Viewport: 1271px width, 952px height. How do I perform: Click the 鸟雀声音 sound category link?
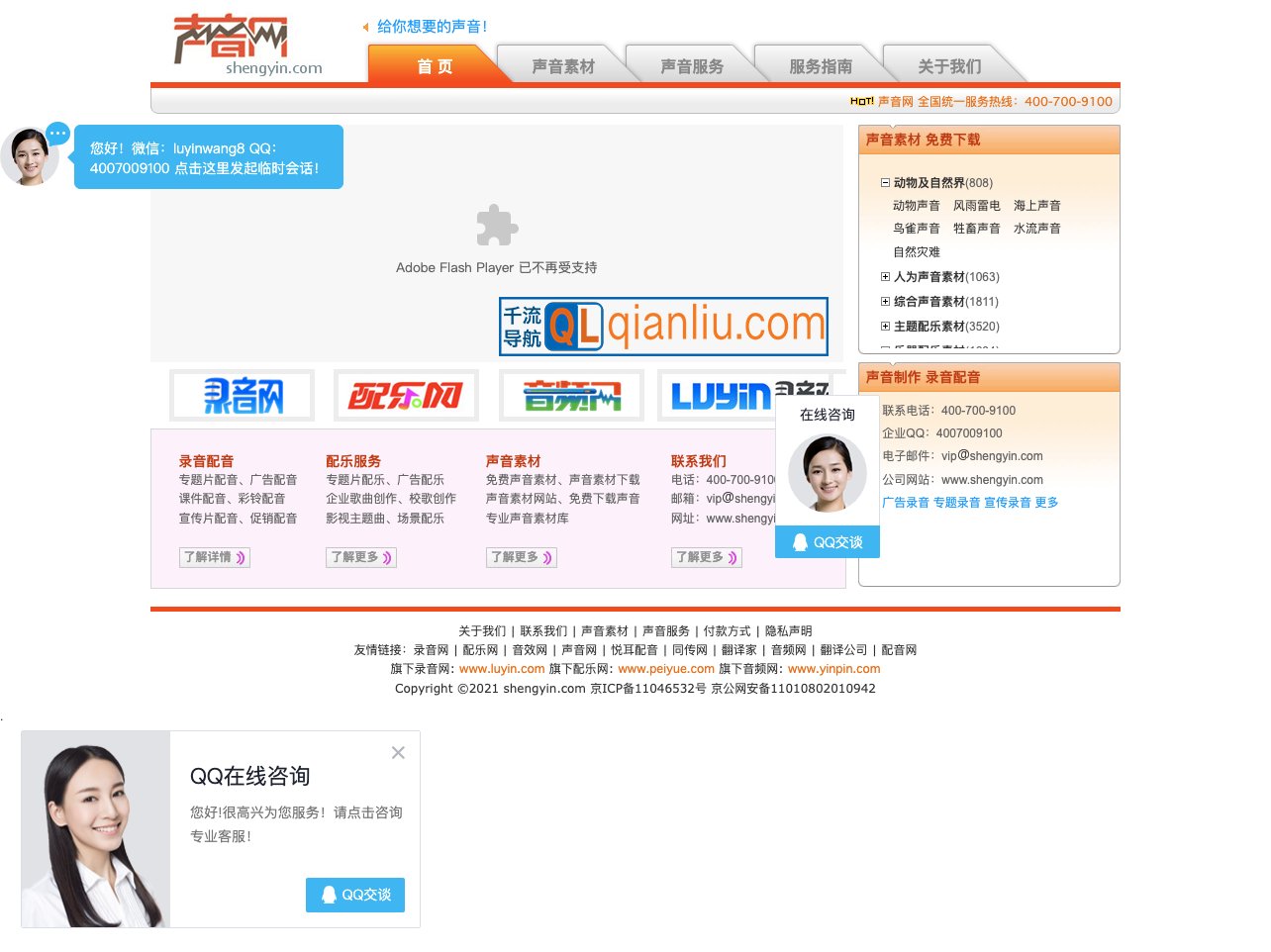point(917,229)
